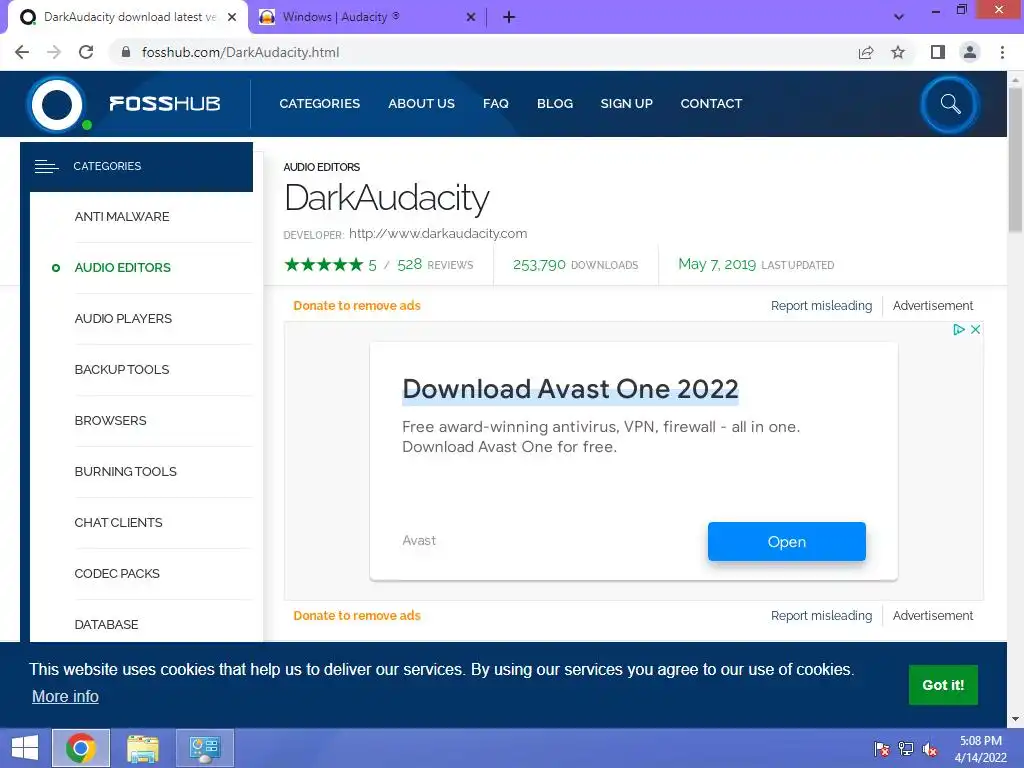Click the 253,790 DOWNLOADS text

coord(575,264)
